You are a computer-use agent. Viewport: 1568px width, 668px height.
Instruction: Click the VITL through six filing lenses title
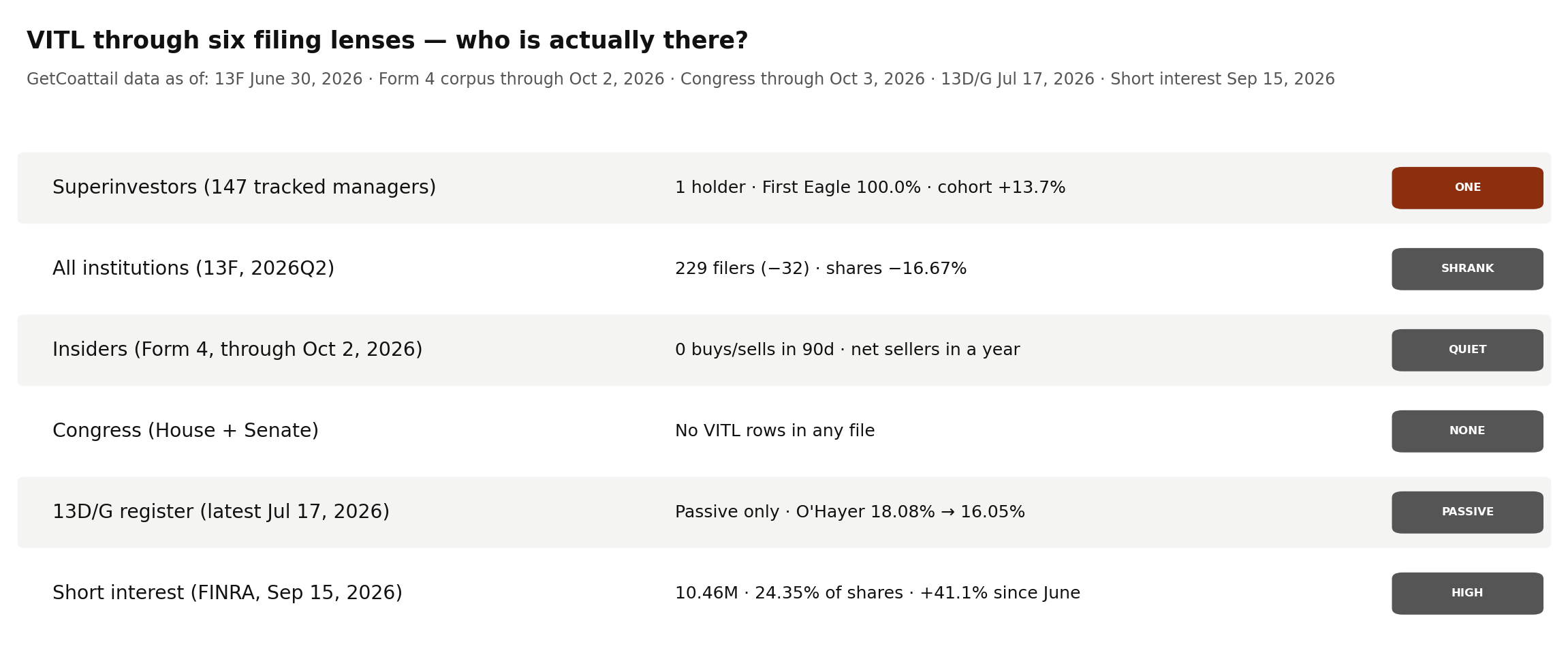(387, 41)
